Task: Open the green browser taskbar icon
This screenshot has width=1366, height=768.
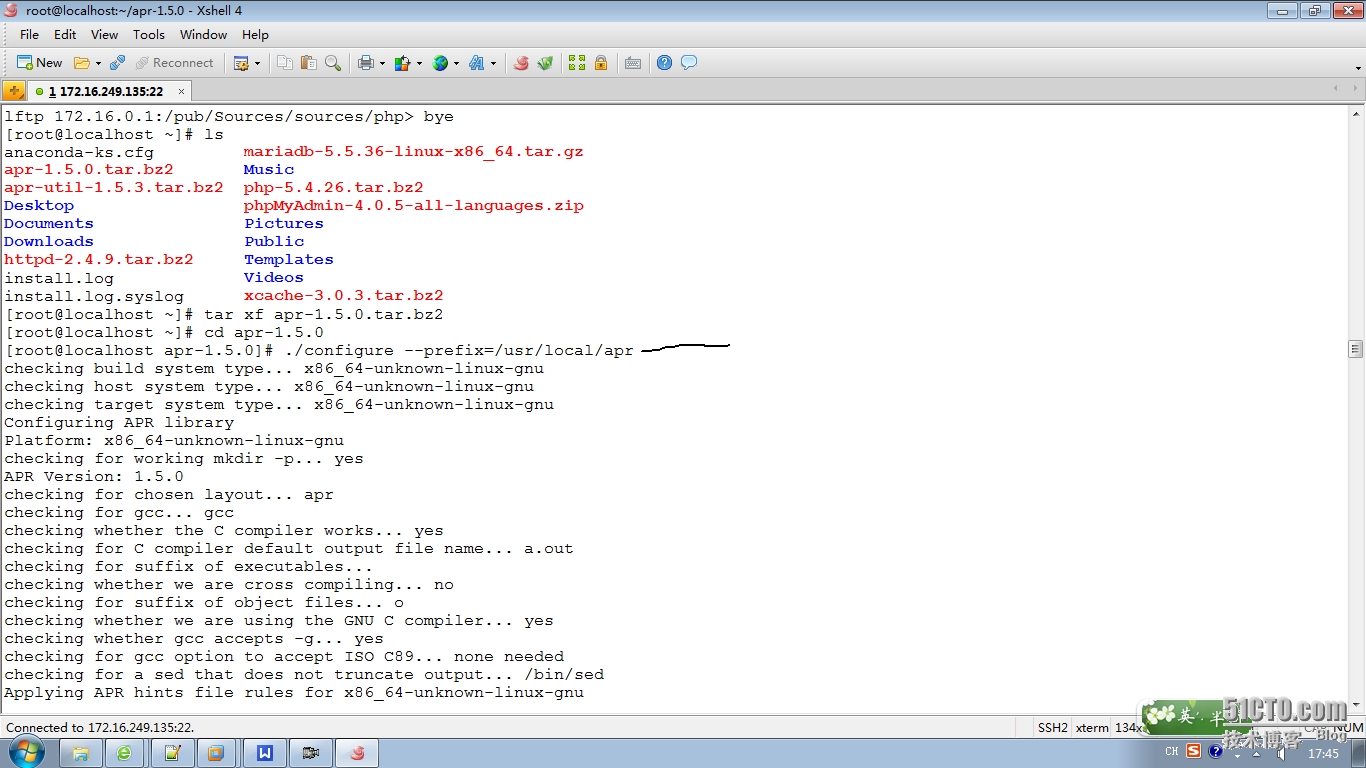Action: pos(125,753)
